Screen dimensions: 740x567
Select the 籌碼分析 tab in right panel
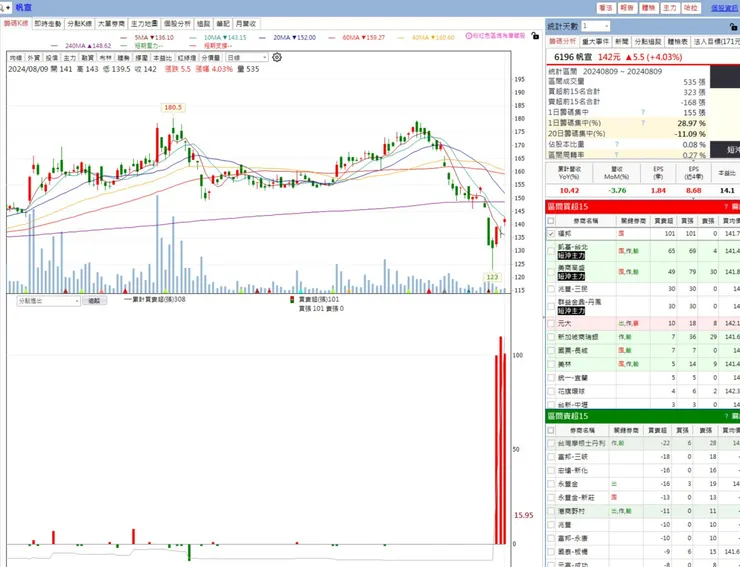point(563,42)
